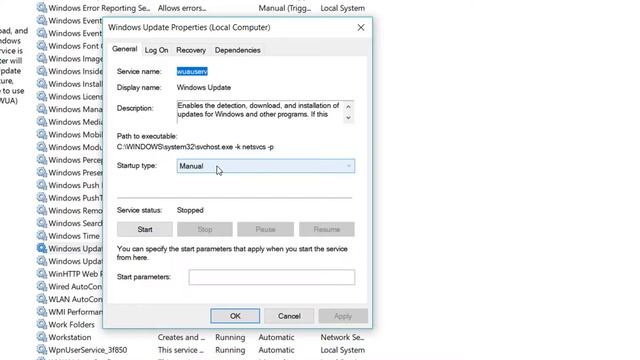Close the Windows Update Properties dialog

point(361,27)
